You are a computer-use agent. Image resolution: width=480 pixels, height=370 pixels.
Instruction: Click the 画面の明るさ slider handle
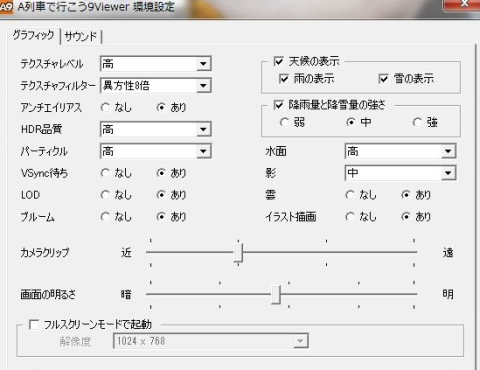[x=276, y=294]
